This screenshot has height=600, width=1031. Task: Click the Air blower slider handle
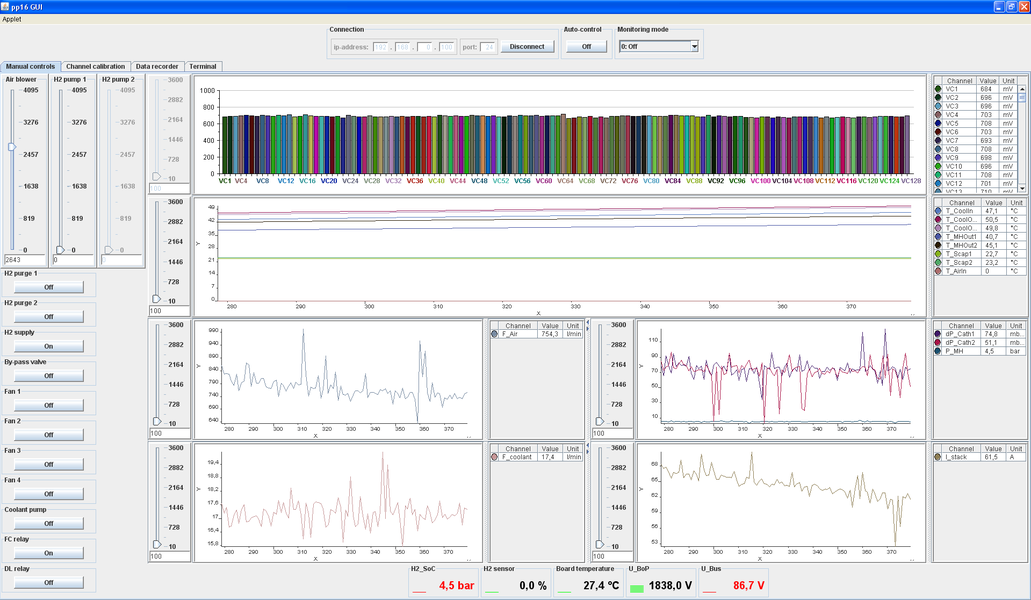click(12, 147)
